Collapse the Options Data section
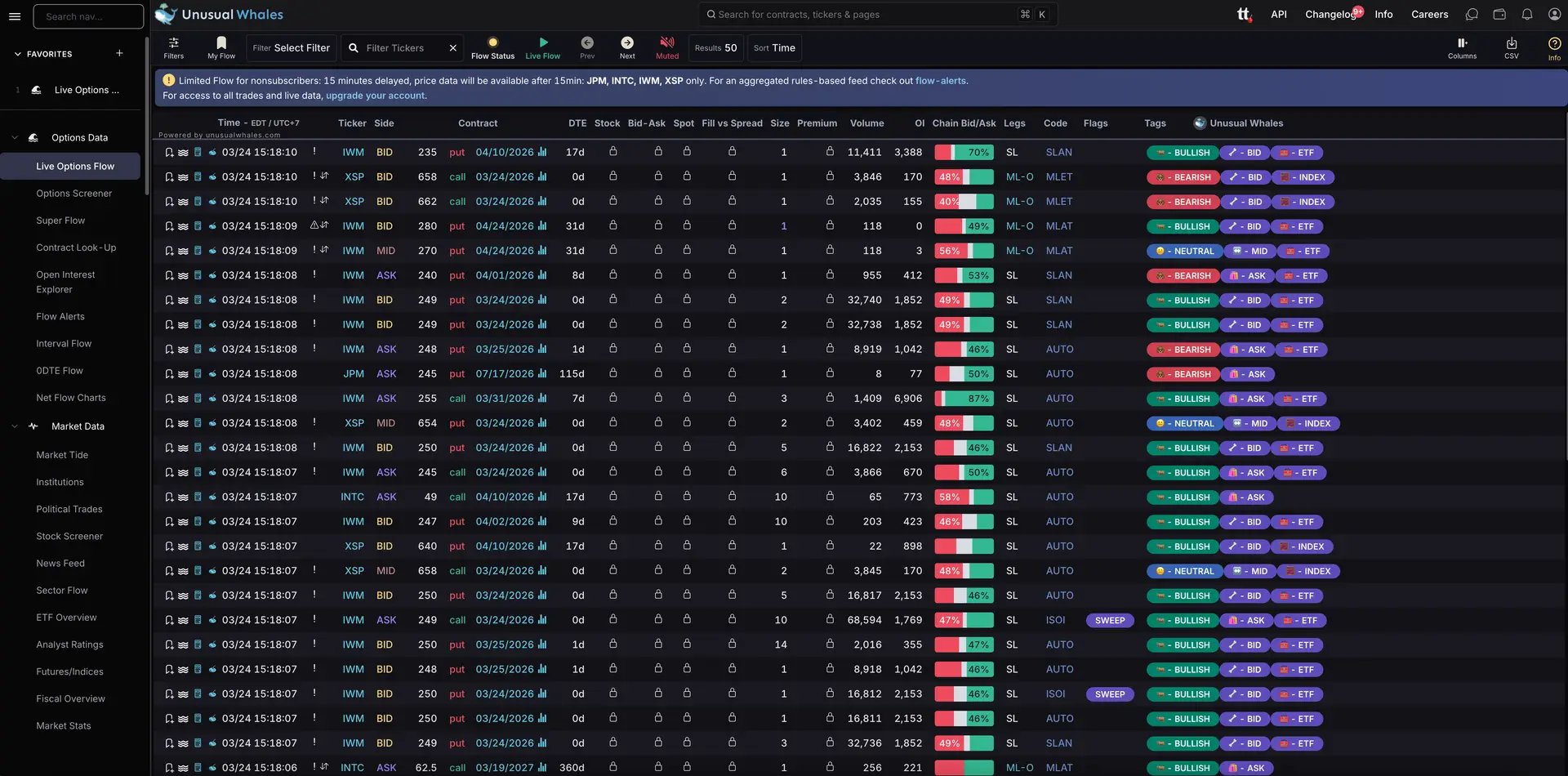Viewport: 1568px width, 776px height. (15, 138)
